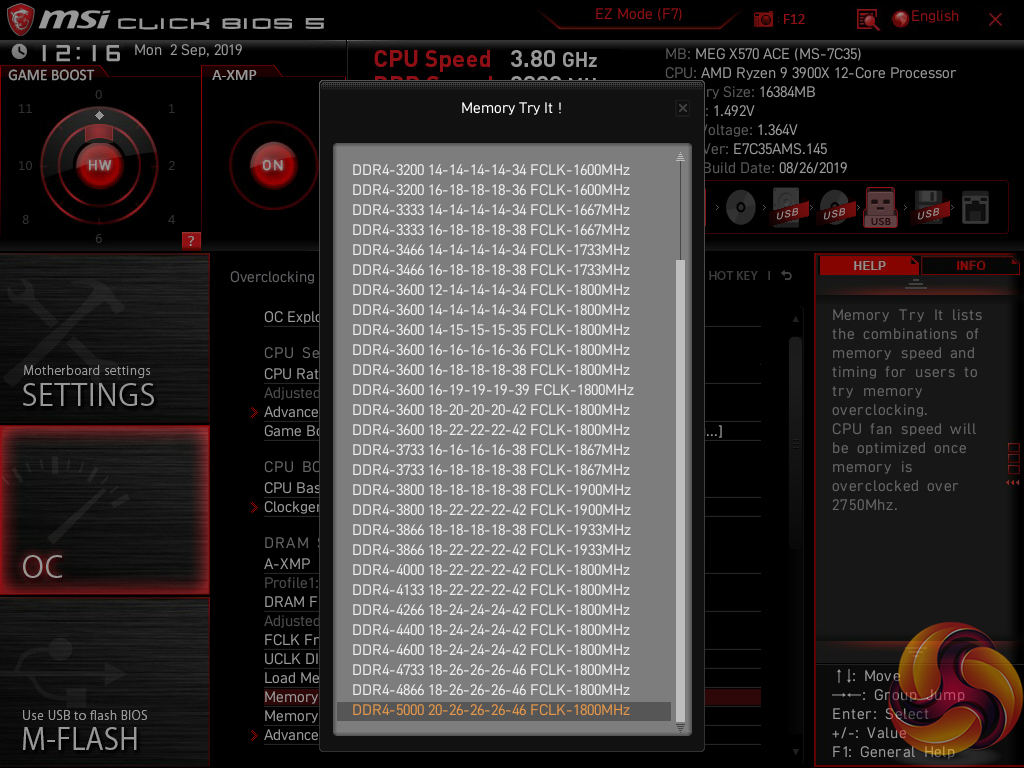Select DDR4-3800 18-18-18-18-38 preset
The width and height of the screenshot is (1024, 768).
click(x=490, y=490)
